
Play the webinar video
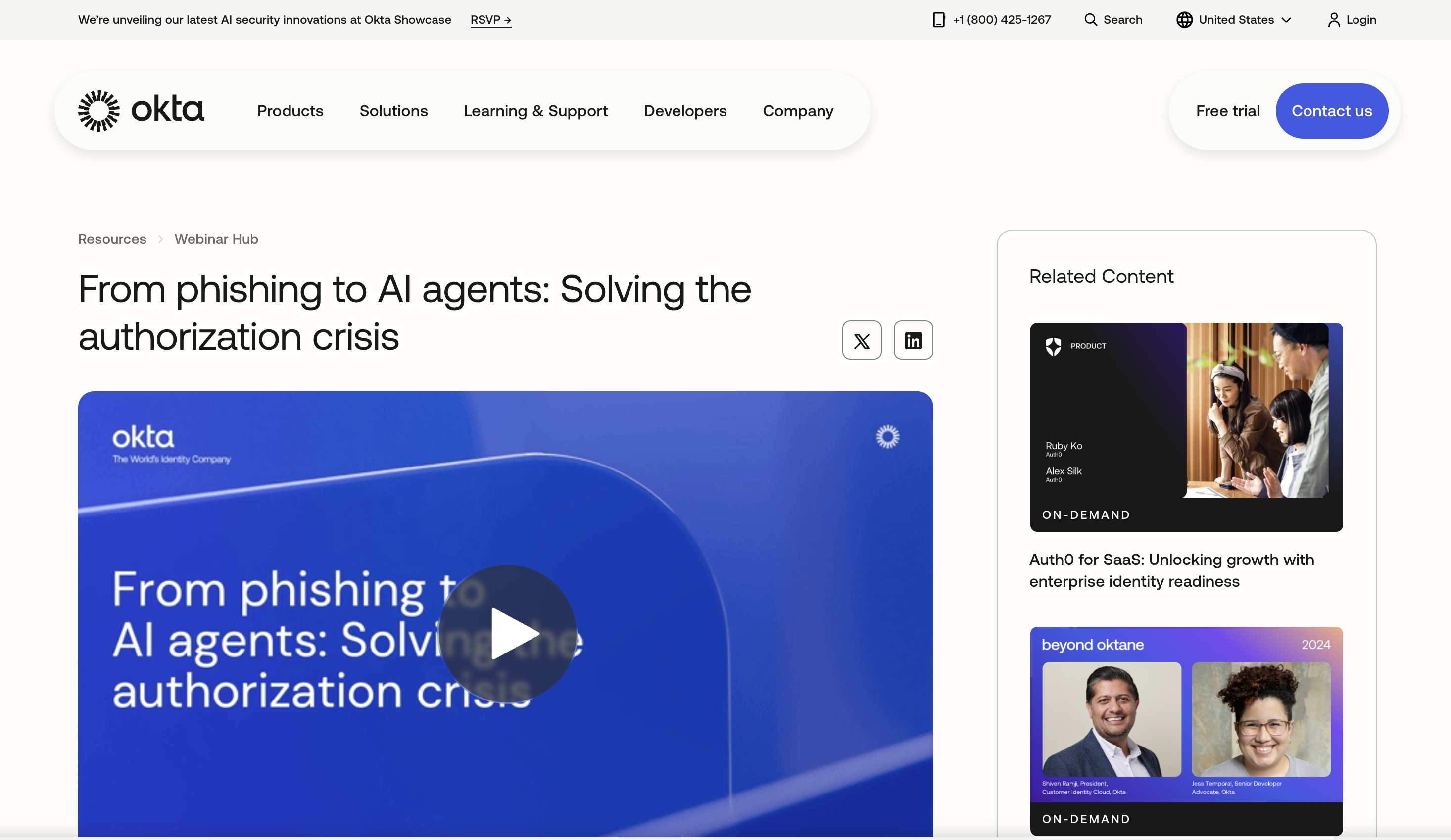click(507, 634)
